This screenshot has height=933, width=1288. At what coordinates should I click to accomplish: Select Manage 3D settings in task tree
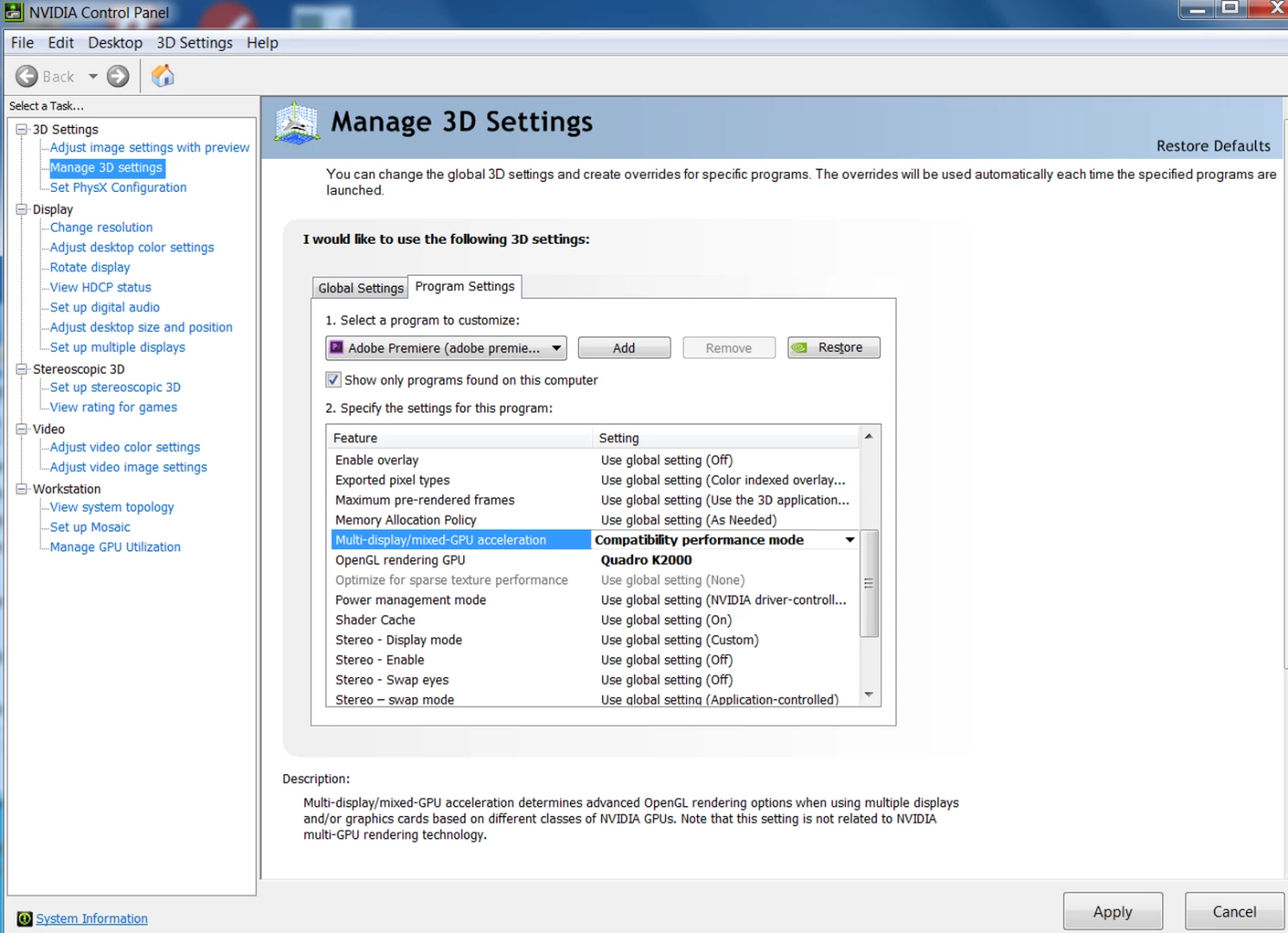pos(106,168)
